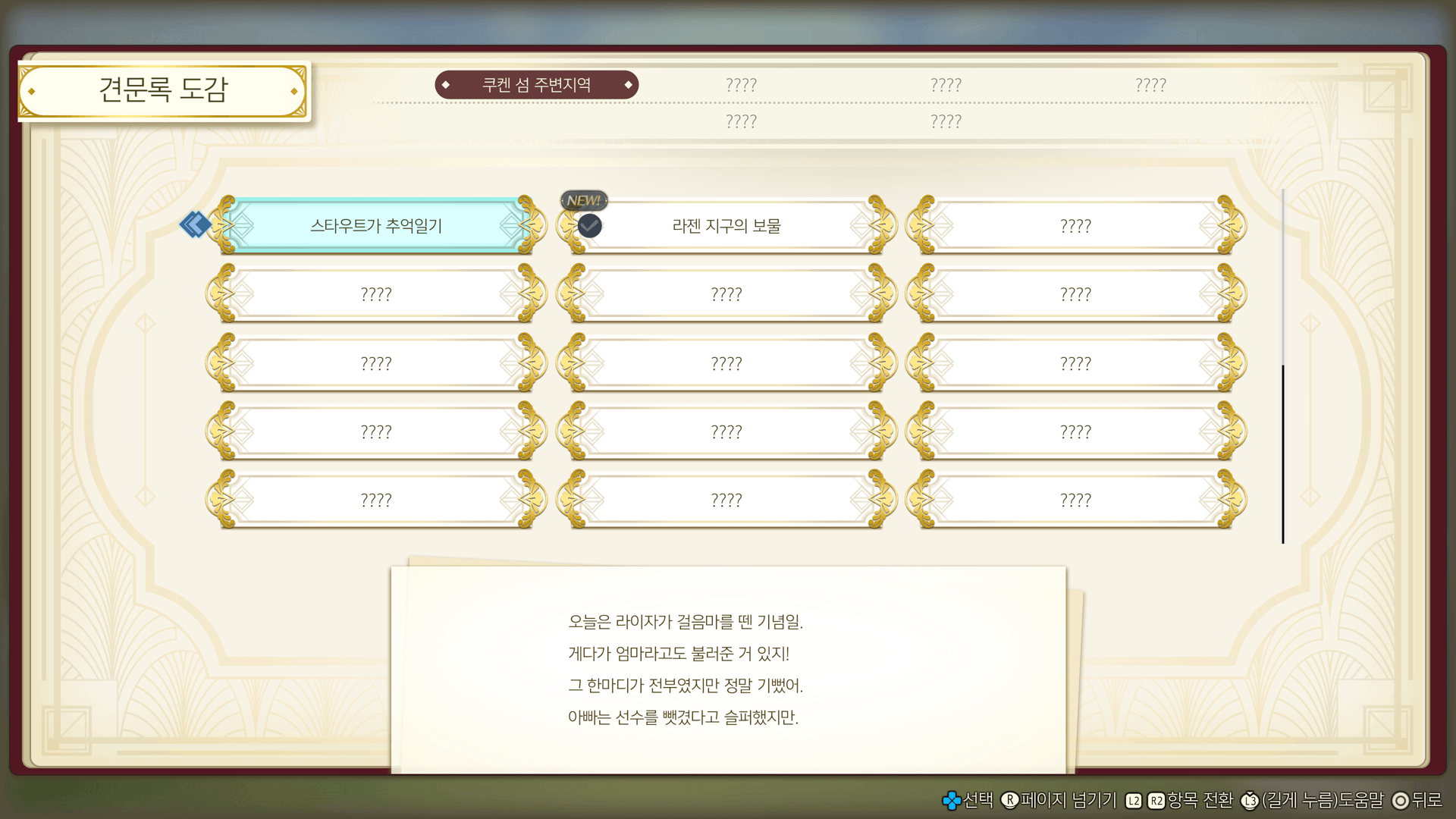Click the L3 help icon
Screen dimensions: 1456x819
point(1249,800)
